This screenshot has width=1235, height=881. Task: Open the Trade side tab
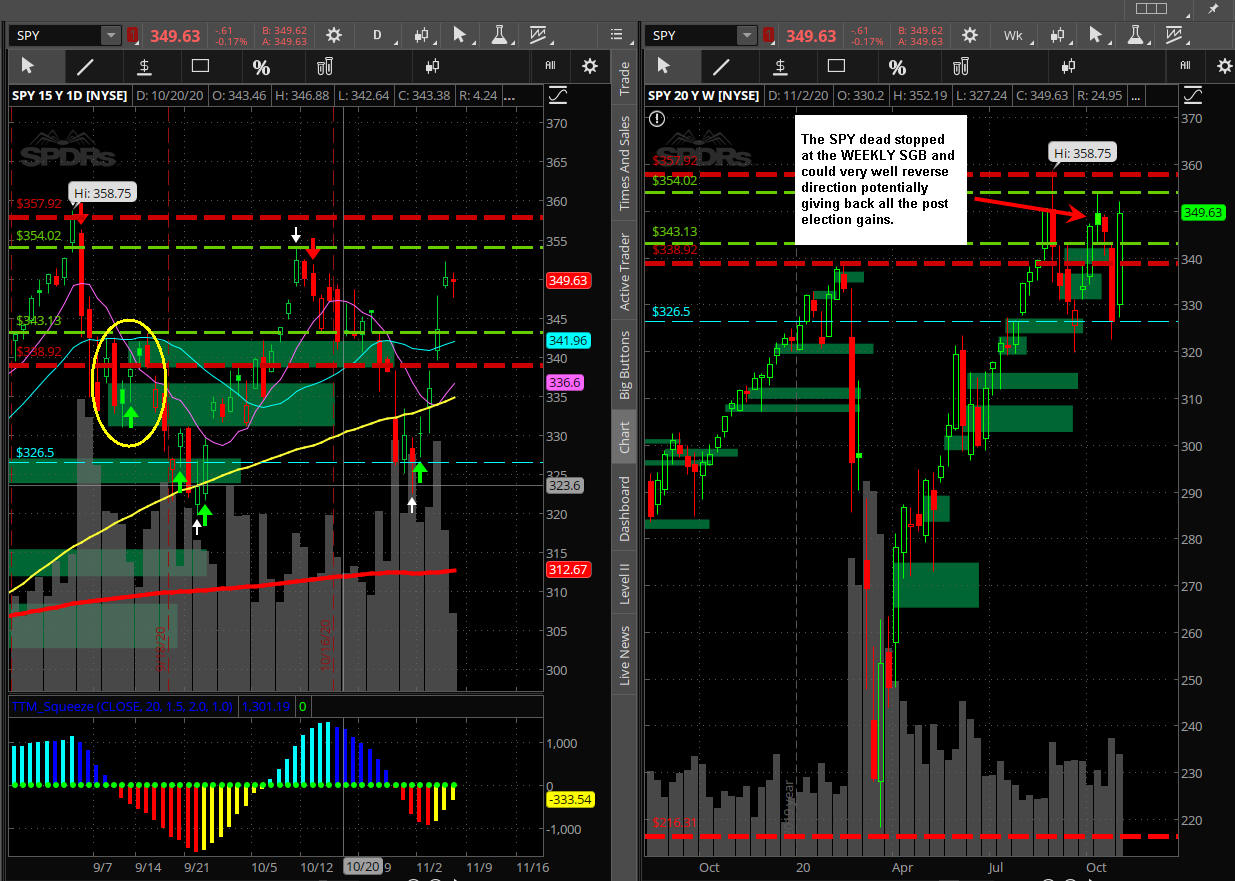click(624, 78)
